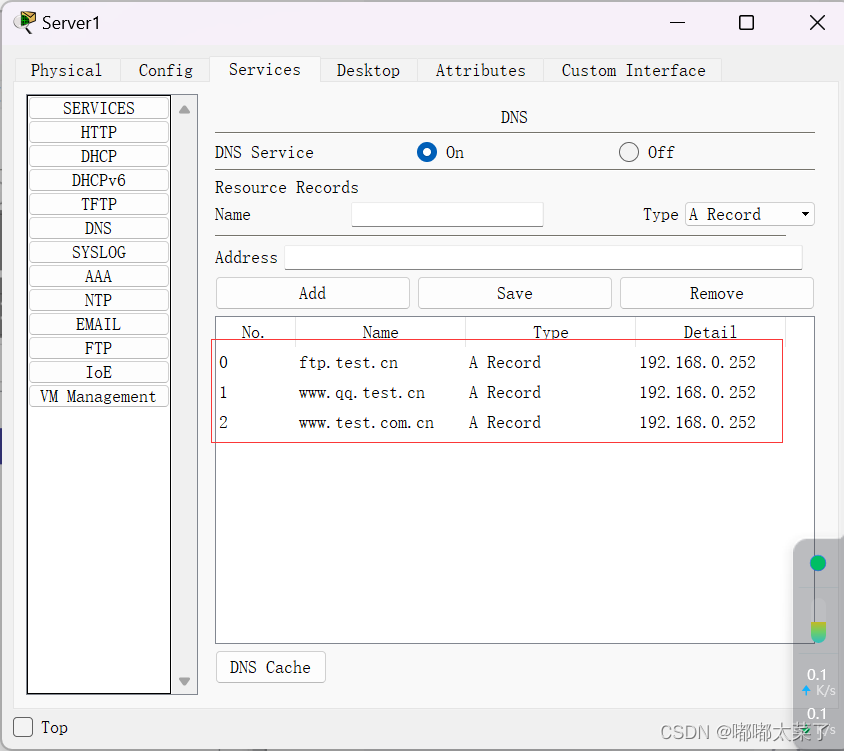This screenshot has width=844, height=751.
Task: Open AAA service configuration
Action: click(x=99, y=276)
